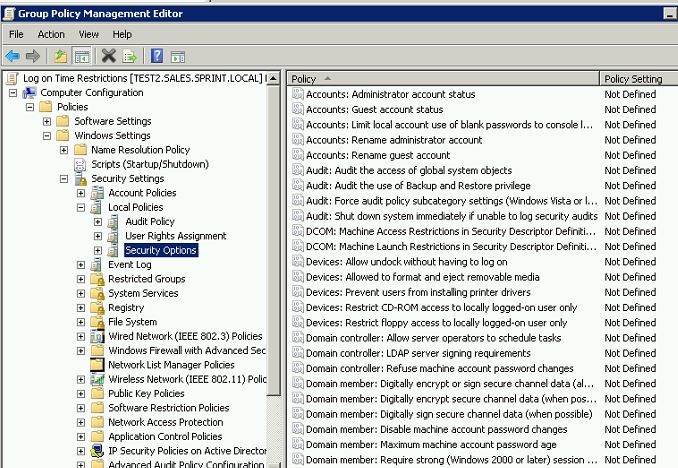The width and height of the screenshot is (678, 468).
Task: Toggle the Show/Hide Console Tree icon
Action: pos(82,56)
